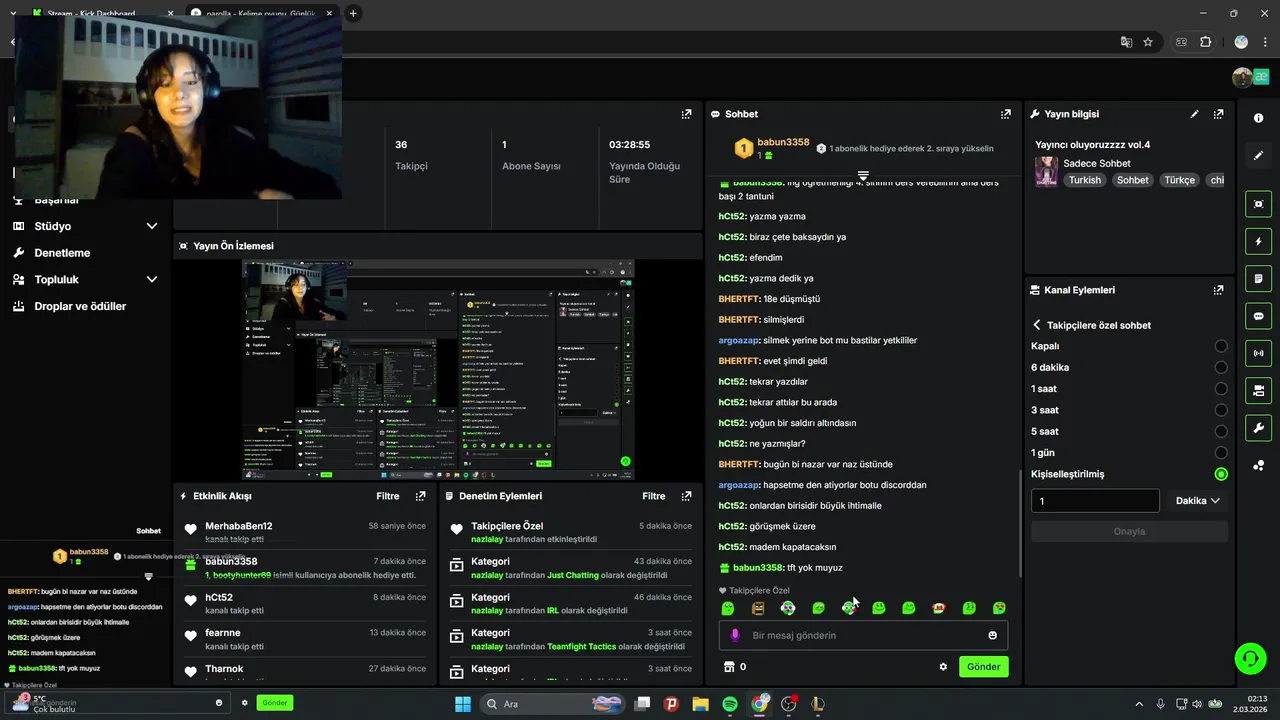The height and width of the screenshot is (720, 1280).
Task: Click the Sohbet tag chip
Action: 1133,180
